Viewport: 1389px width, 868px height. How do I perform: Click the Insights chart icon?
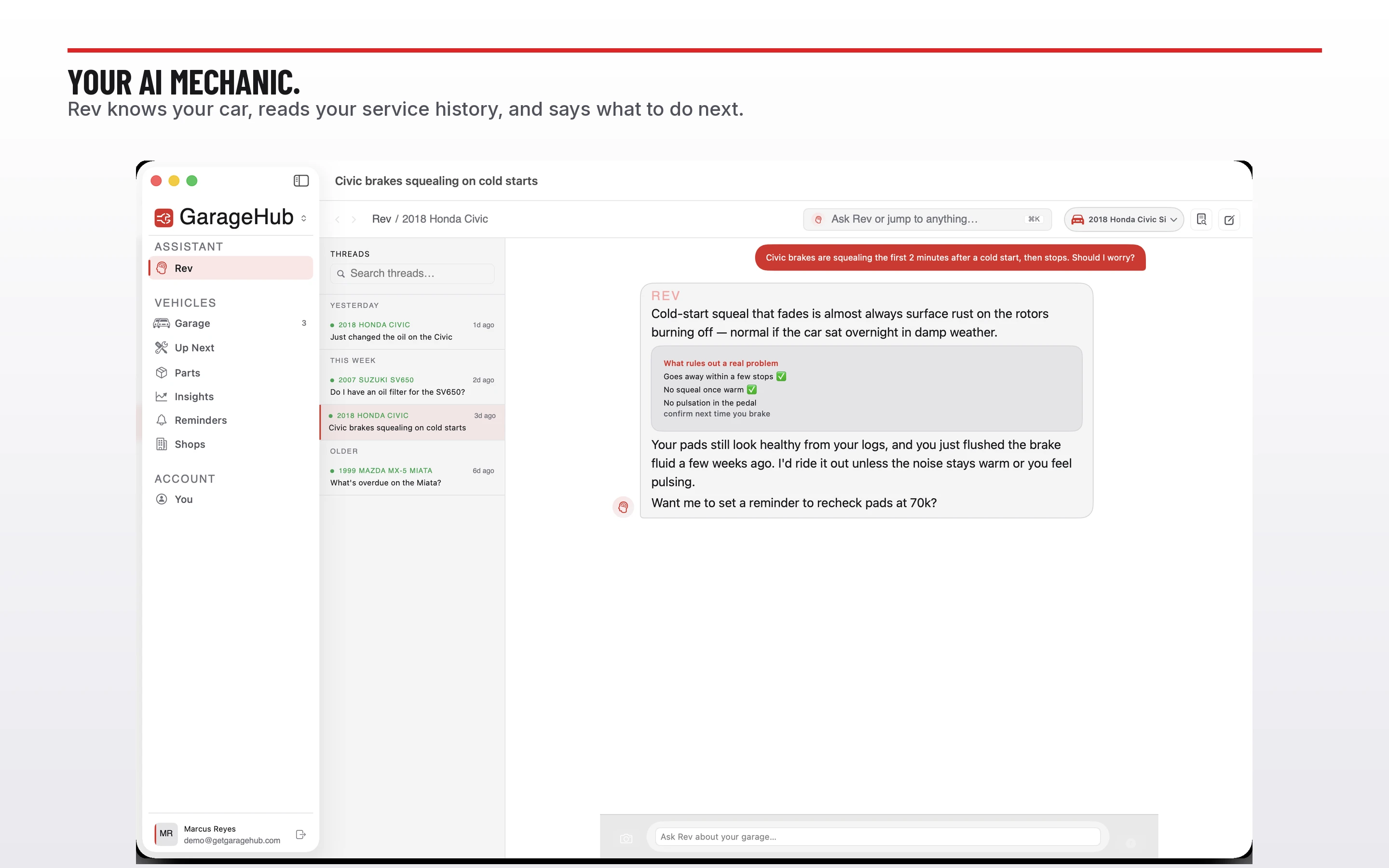(161, 396)
